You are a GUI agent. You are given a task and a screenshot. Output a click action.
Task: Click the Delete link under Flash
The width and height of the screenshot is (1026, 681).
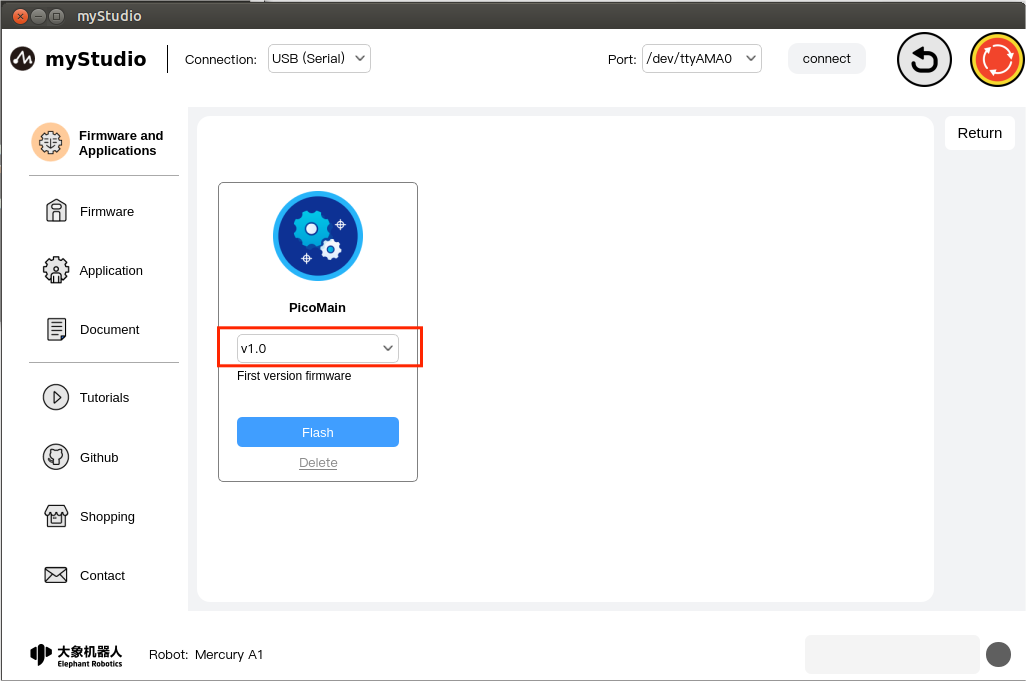pos(318,463)
